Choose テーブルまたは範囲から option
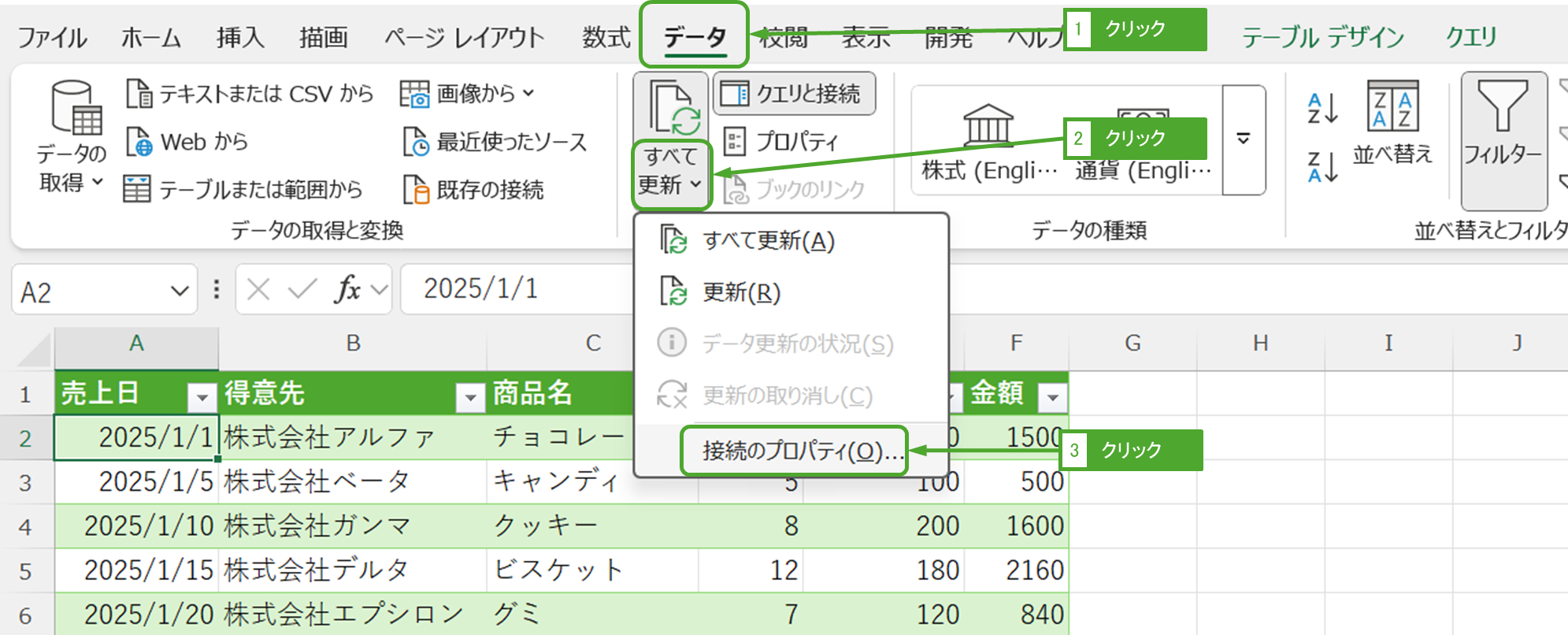Viewport: 1568px width, 635px height. [x=243, y=190]
